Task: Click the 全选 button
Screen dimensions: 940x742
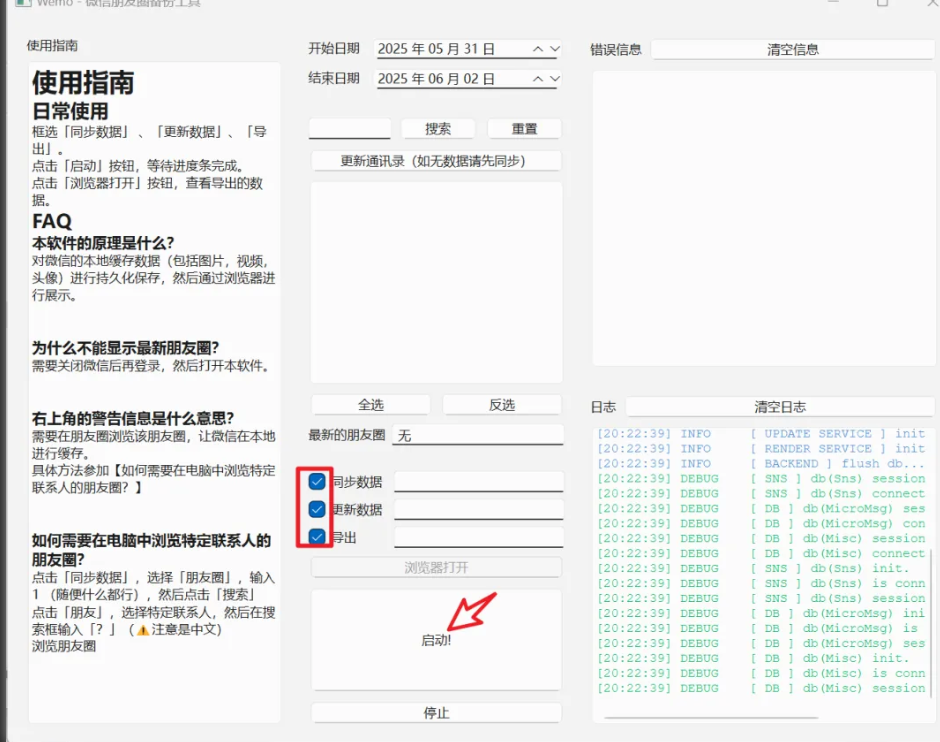Action: click(370, 405)
